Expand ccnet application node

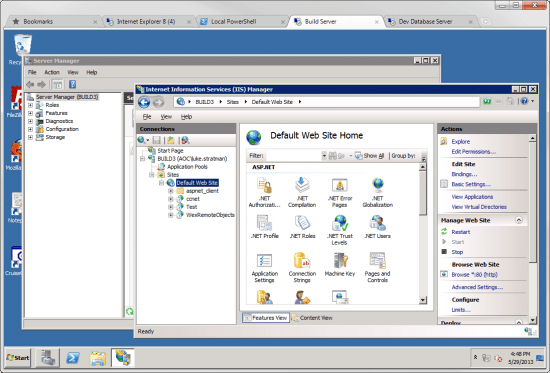(x=170, y=199)
